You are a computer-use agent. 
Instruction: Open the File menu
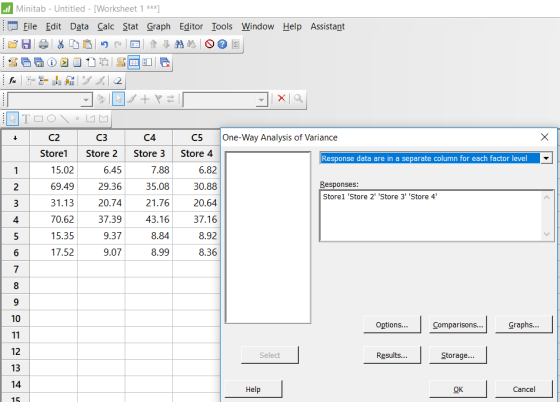(30, 26)
